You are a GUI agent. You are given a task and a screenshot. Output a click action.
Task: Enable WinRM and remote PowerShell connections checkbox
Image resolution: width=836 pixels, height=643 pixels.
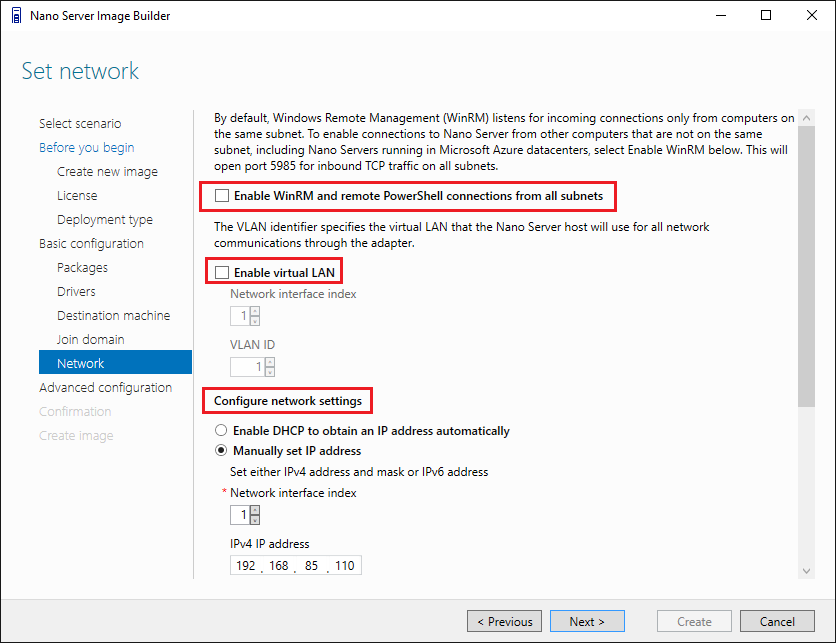tap(222, 196)
